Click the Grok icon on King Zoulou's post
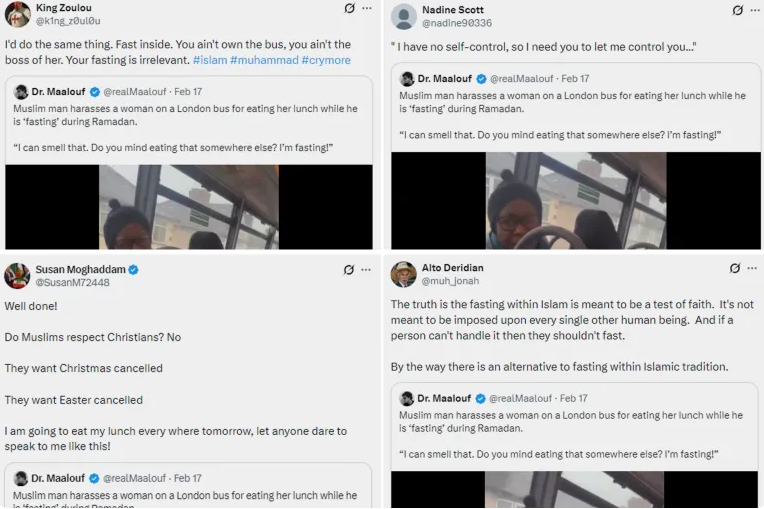Viewport: 764px width, 509px height. pos(349,9)
